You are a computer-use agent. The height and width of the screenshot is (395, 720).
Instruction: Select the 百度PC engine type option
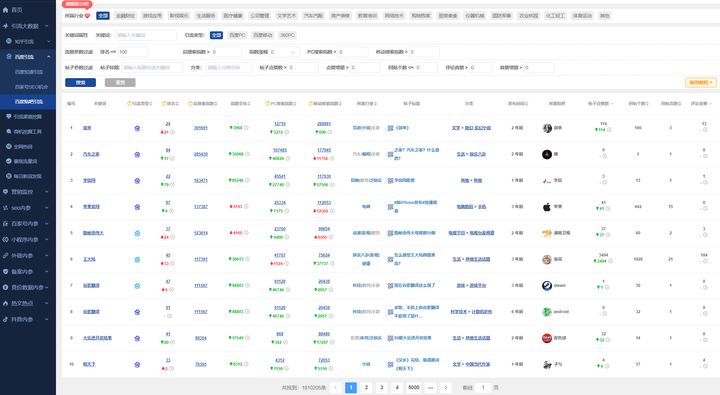pyautogui.click(x=237, y=35)
